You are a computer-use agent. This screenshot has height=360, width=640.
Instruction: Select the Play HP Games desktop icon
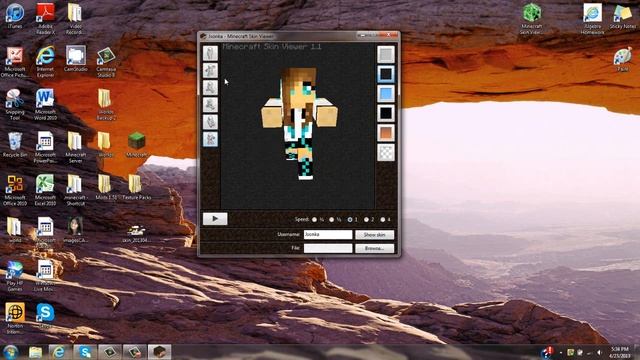point(15,276)
